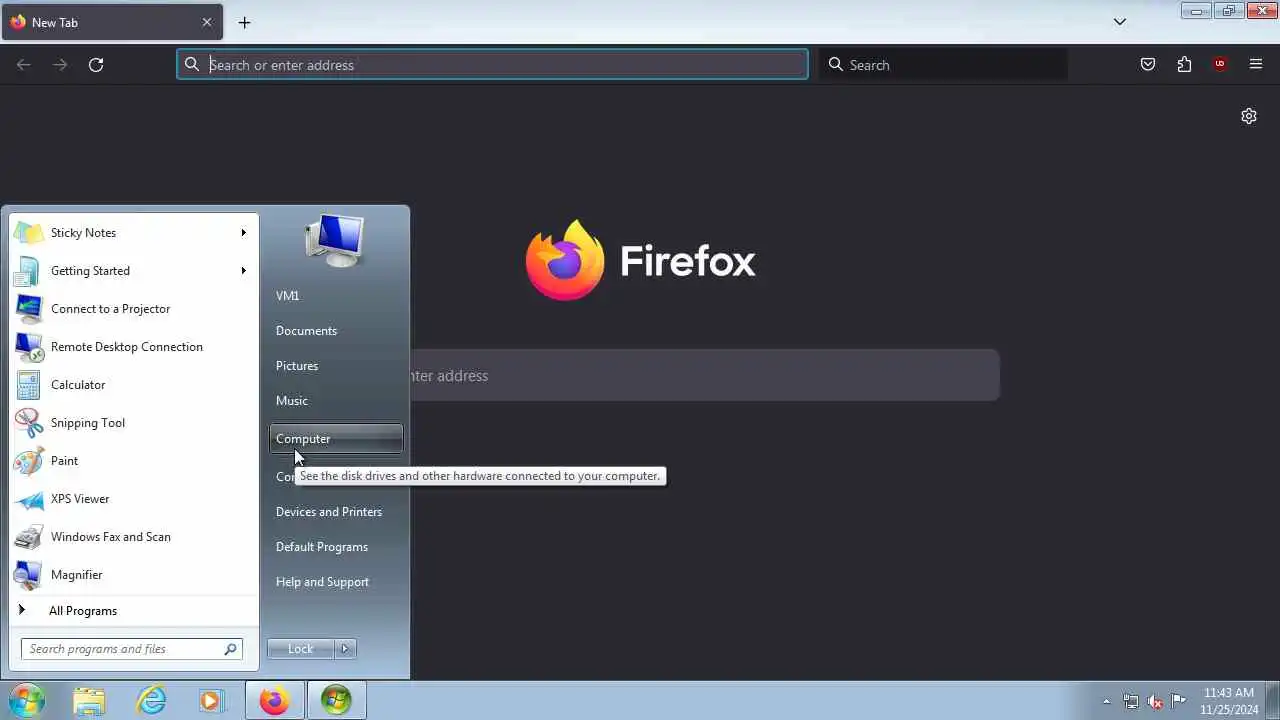This screenshot has height=720, width=1280.
Task: Open Firefox Extensions menu
Action: (x=1184, y=65)
